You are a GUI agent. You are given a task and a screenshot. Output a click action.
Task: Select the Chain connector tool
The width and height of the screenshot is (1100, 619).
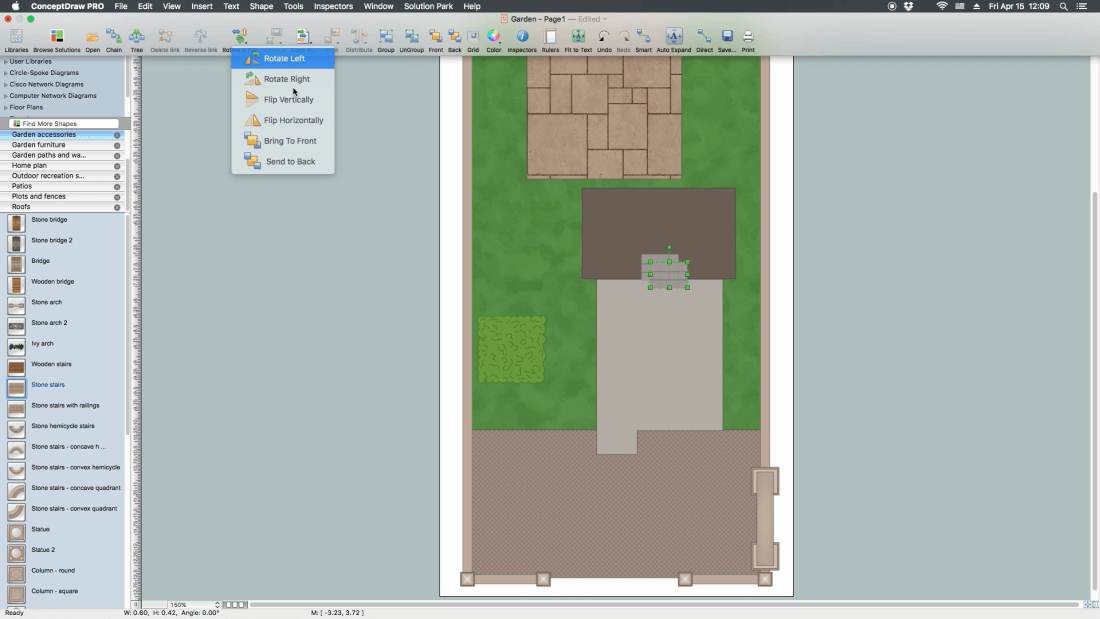pos(114,39)
